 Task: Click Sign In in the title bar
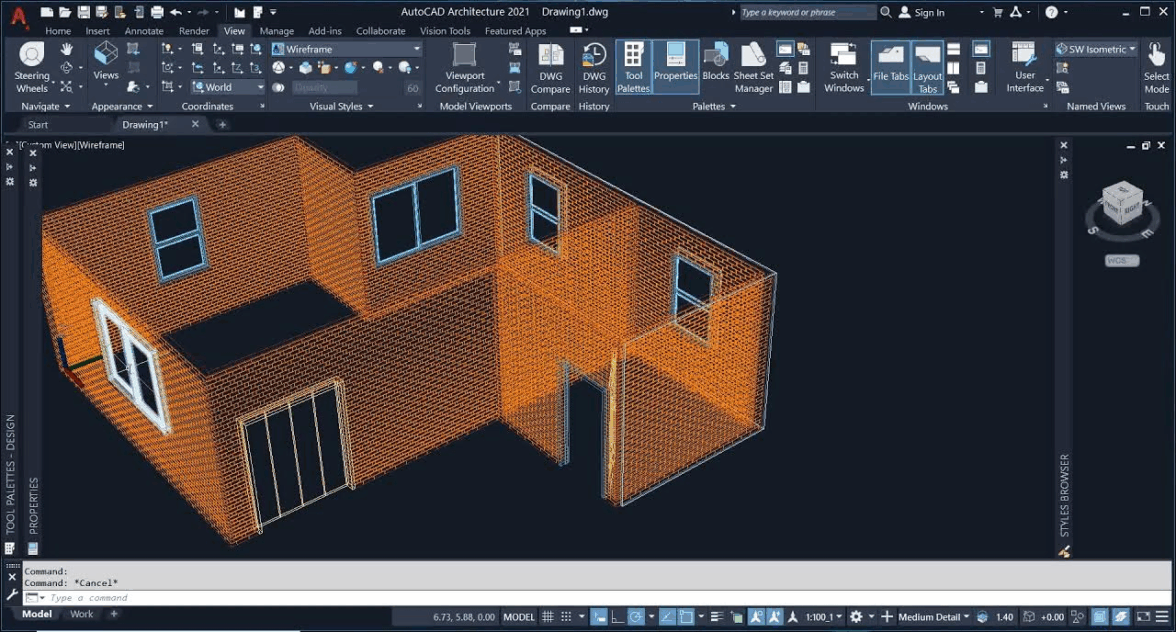(x=929, y=12)
